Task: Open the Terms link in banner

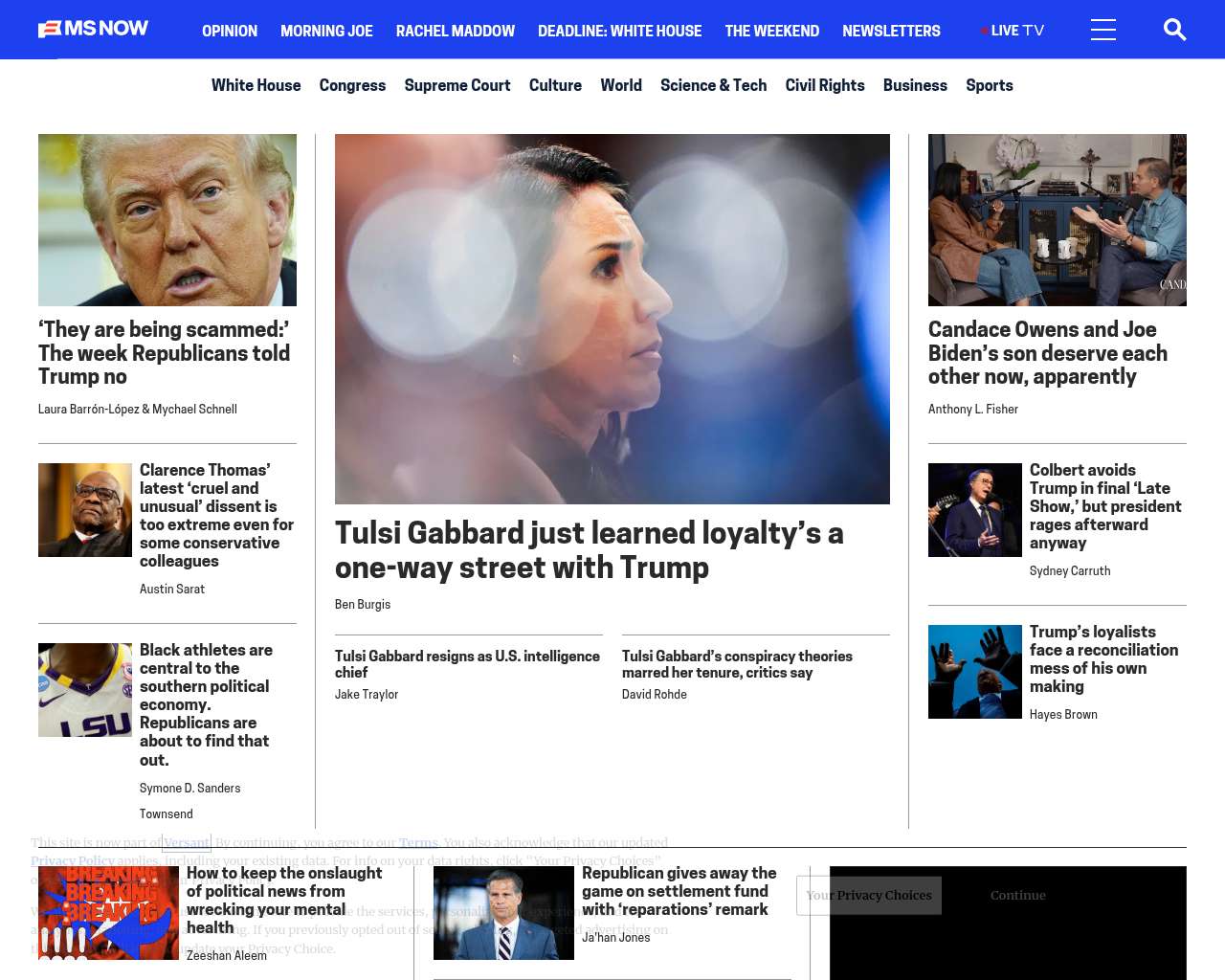Action: (418, 842)
